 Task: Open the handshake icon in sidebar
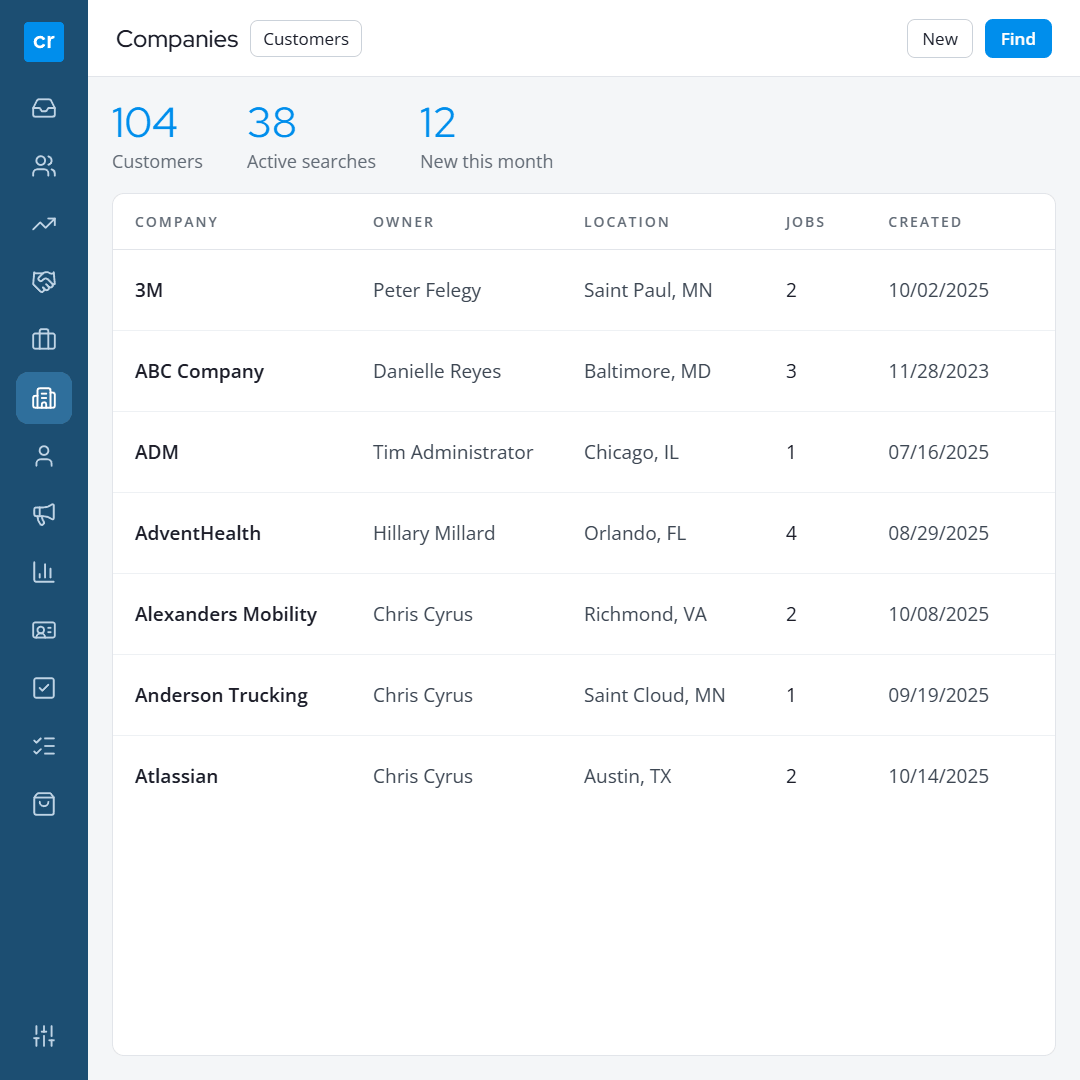pyautogui.click(x=44, y=282)
